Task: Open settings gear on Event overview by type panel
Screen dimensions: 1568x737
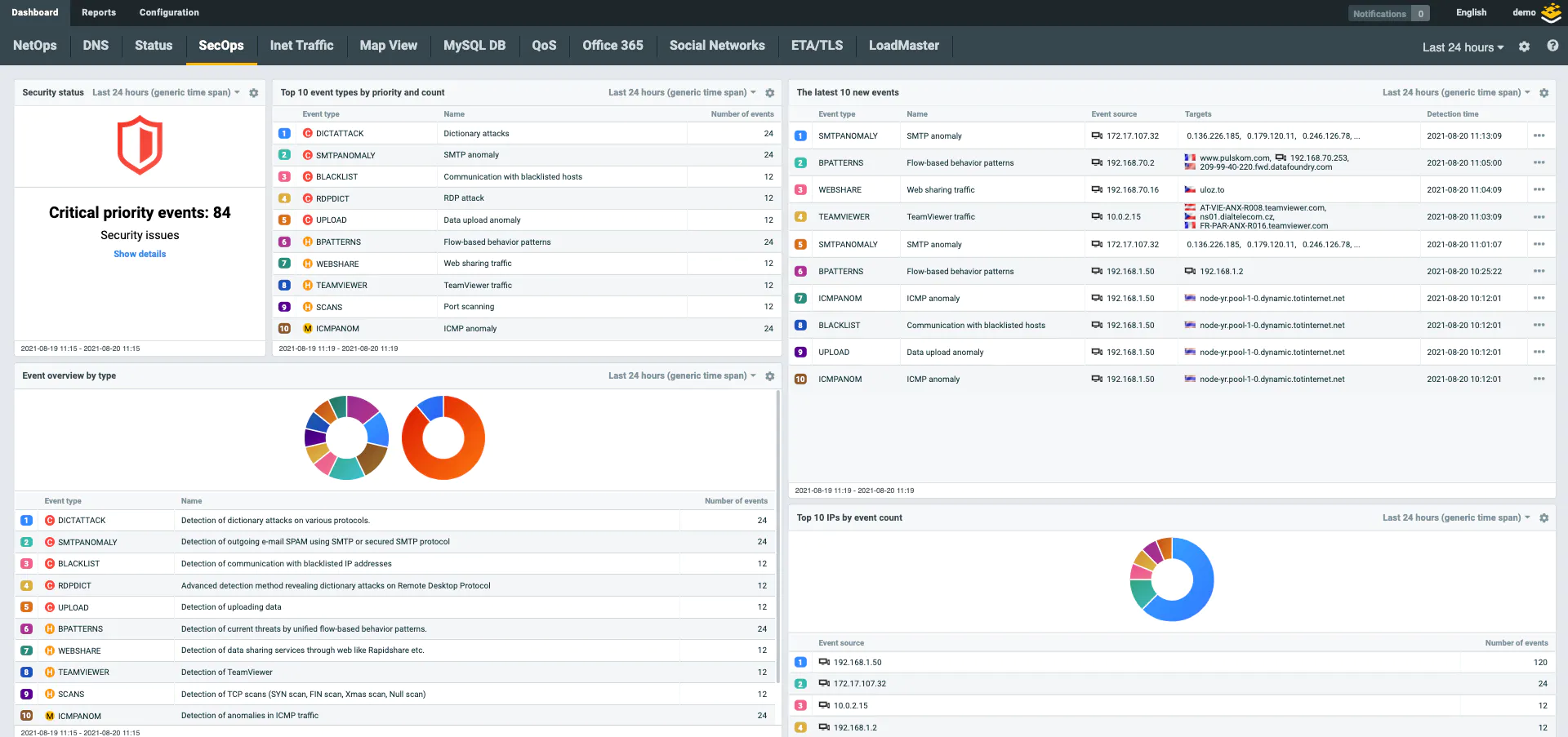Action: point(769,376)
